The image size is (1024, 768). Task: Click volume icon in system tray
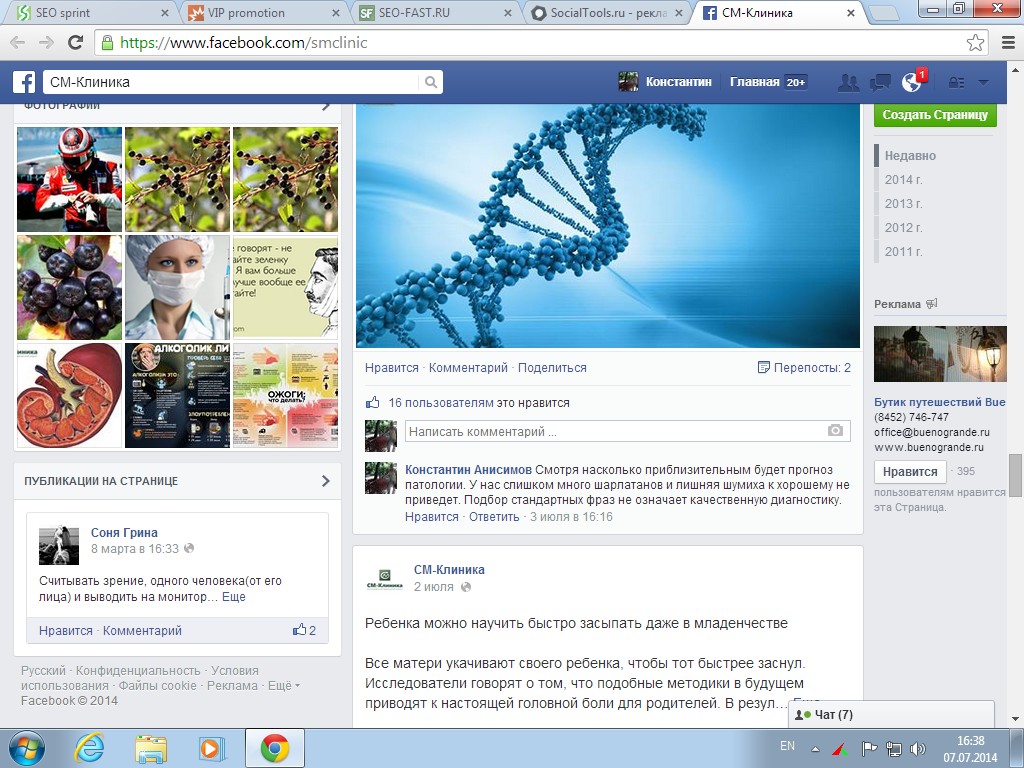[x=918, y=749]
